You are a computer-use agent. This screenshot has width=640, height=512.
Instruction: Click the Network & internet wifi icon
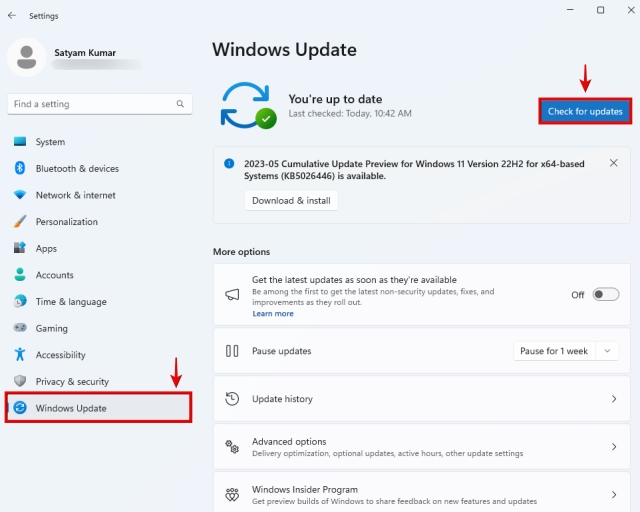20,195
